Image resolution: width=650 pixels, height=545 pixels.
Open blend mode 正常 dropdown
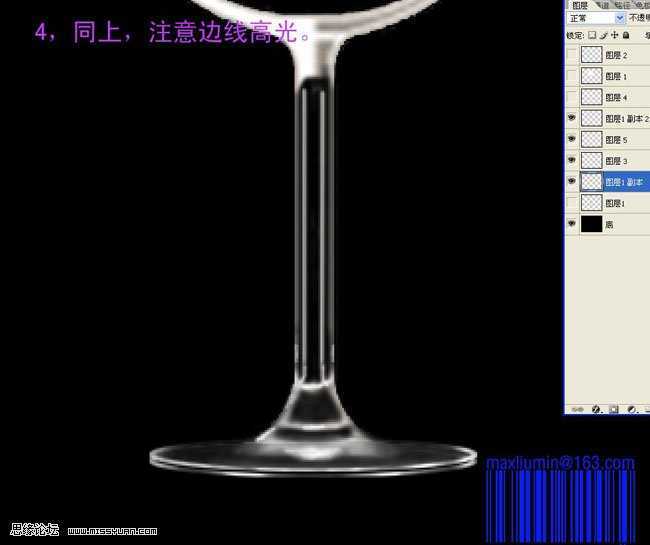596,18
